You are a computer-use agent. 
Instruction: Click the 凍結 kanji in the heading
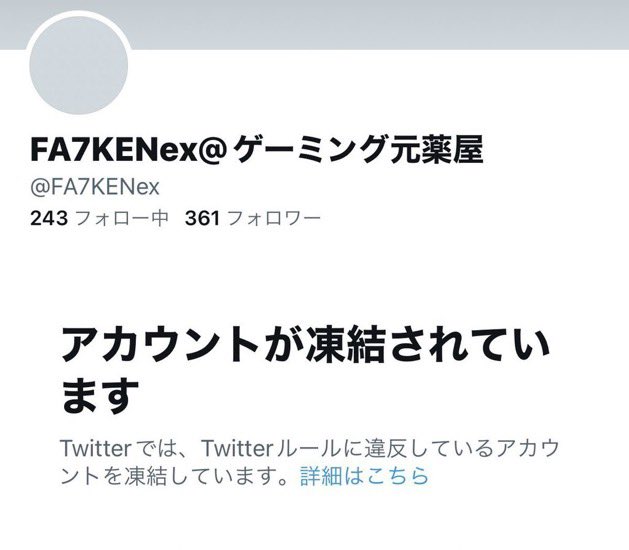pyautogui.click(x=345, y=345)
